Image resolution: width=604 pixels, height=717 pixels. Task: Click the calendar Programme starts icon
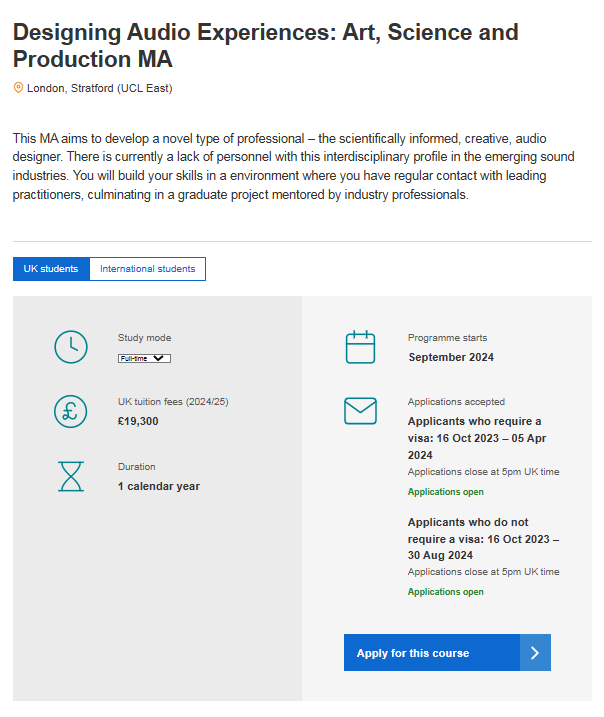[x=360, y=347]
